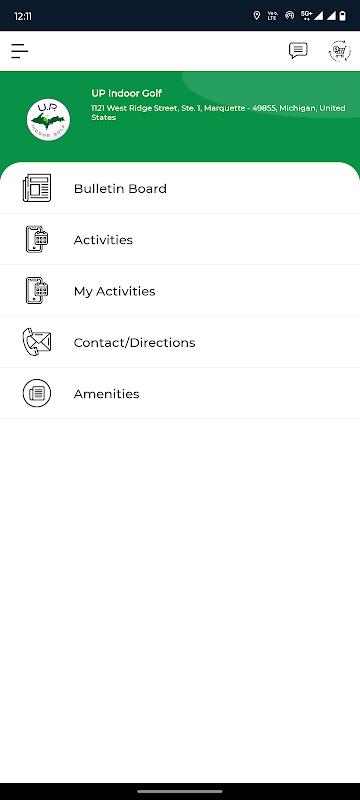360x800 pixels.
Task: Tap the hotspot icon in status bar
Action: coord(290,15)
